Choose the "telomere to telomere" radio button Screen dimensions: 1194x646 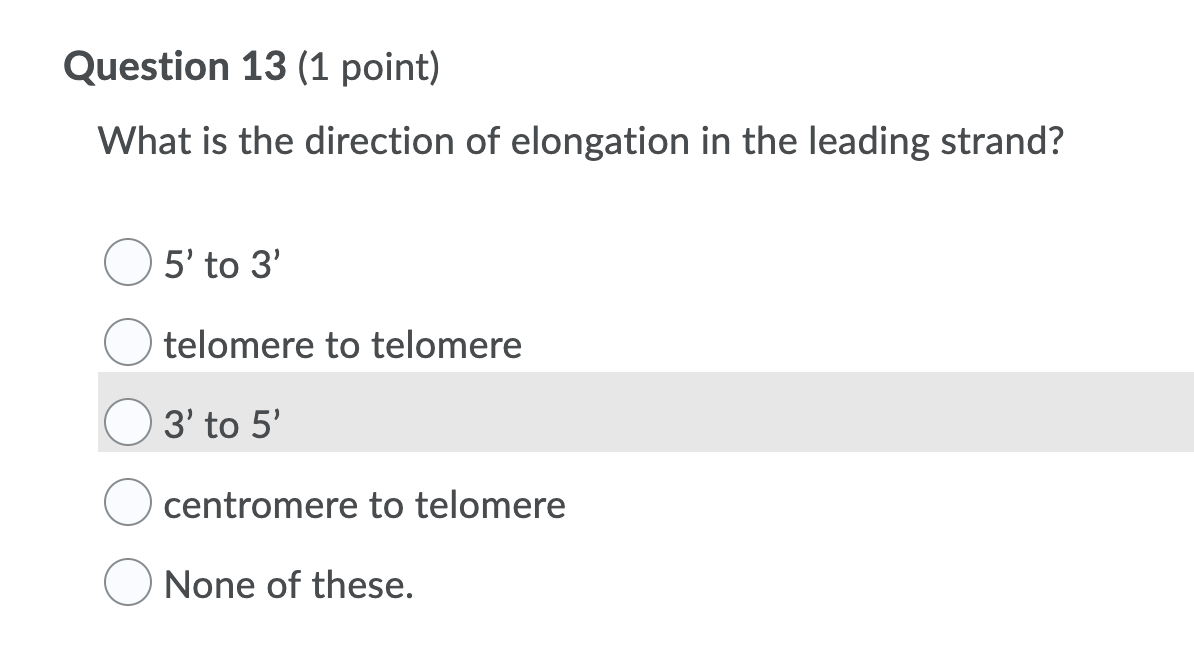(x=125, y=346)
